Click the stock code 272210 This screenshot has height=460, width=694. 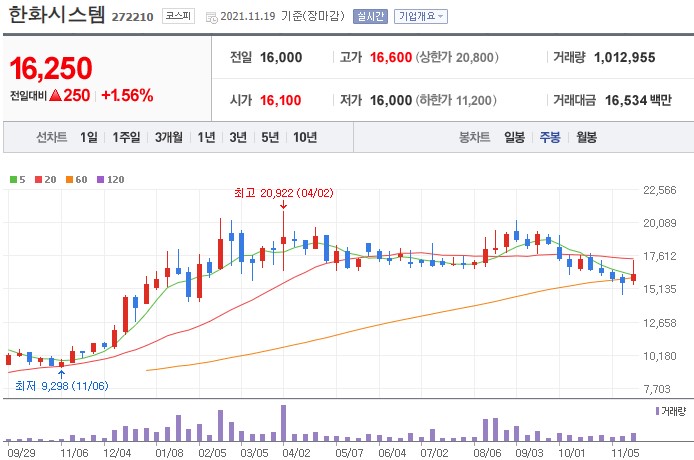(132, 17)
